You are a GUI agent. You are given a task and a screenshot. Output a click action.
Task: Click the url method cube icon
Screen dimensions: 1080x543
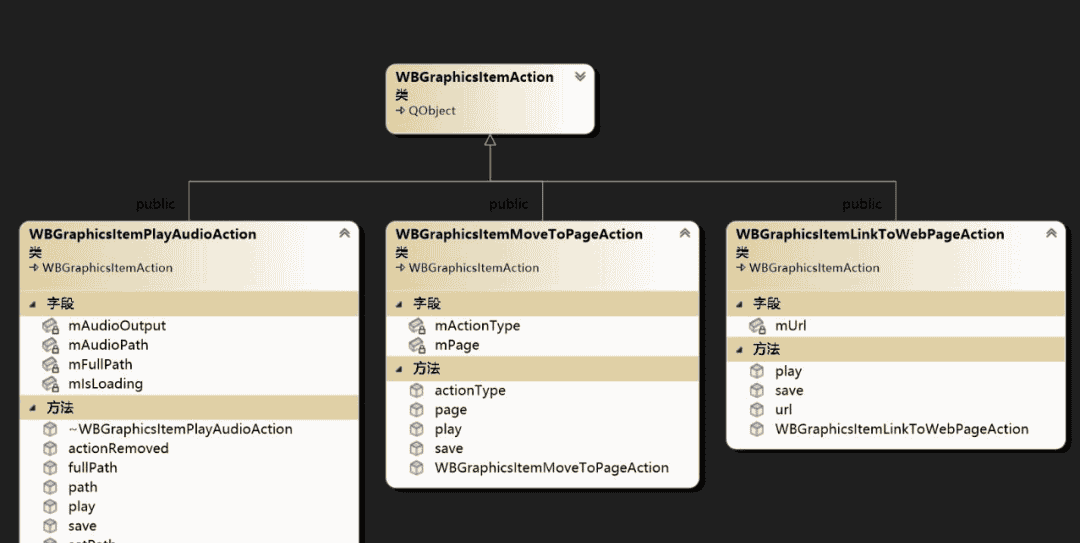(758, 410)
